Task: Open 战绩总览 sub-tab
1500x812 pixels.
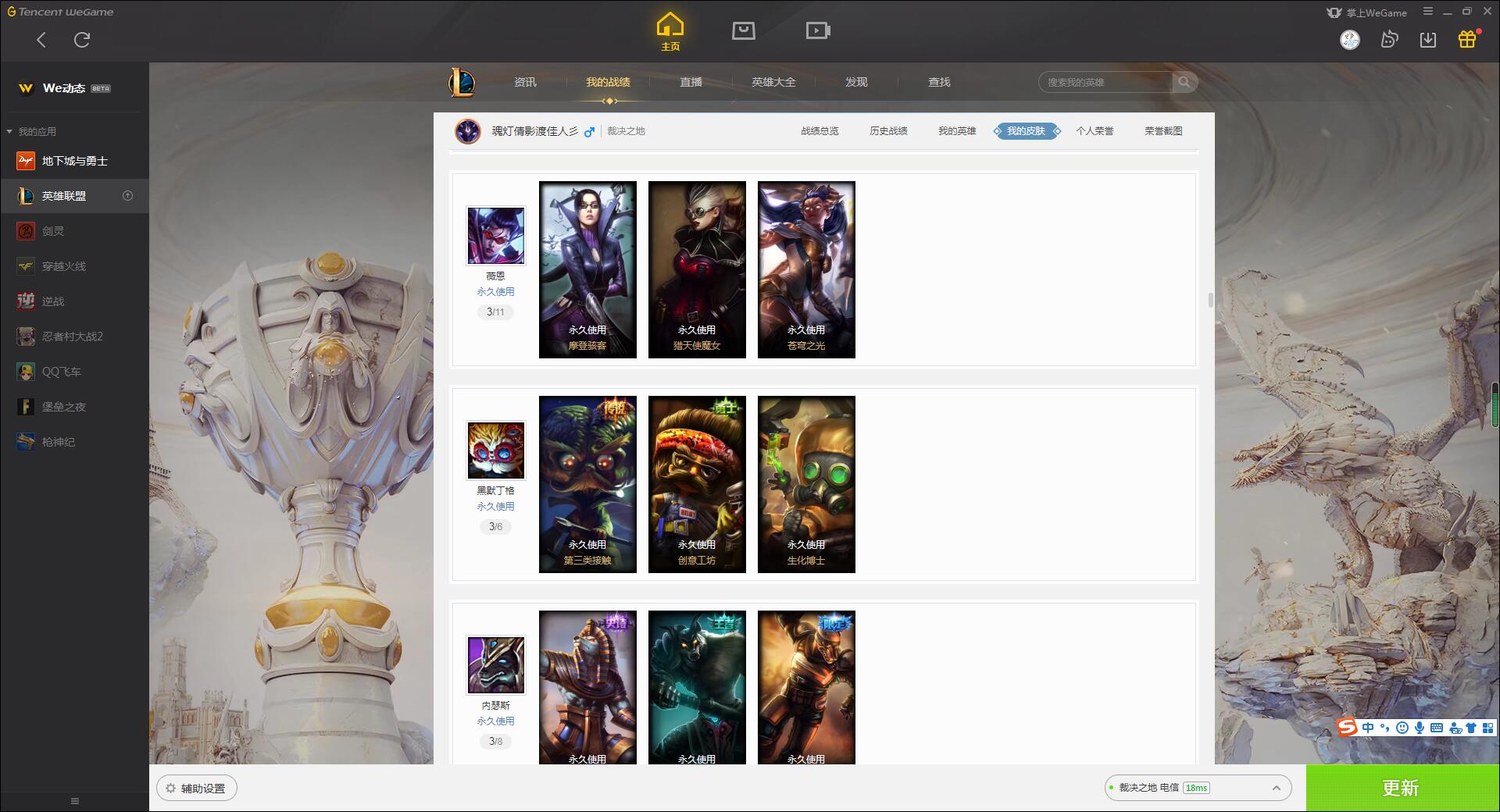Action: click(820, 131)
